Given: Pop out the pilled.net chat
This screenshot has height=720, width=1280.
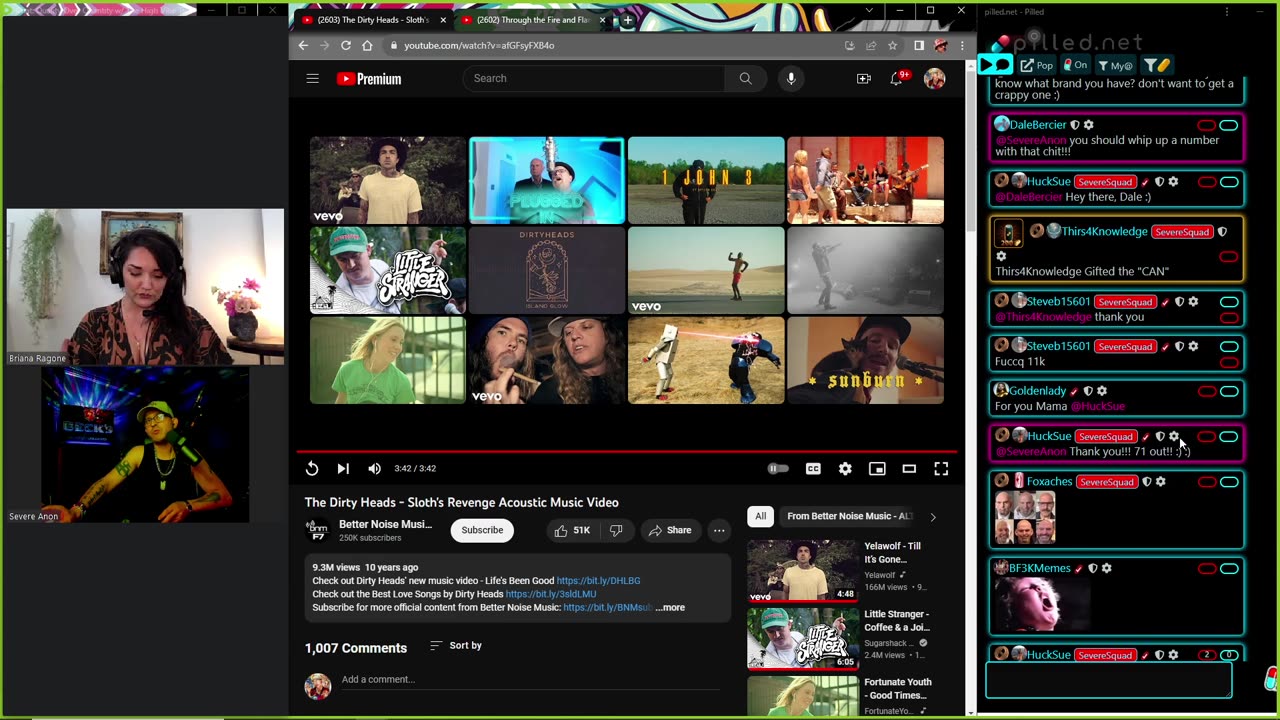Looking at the screenshot, I should click(1036, 65).
